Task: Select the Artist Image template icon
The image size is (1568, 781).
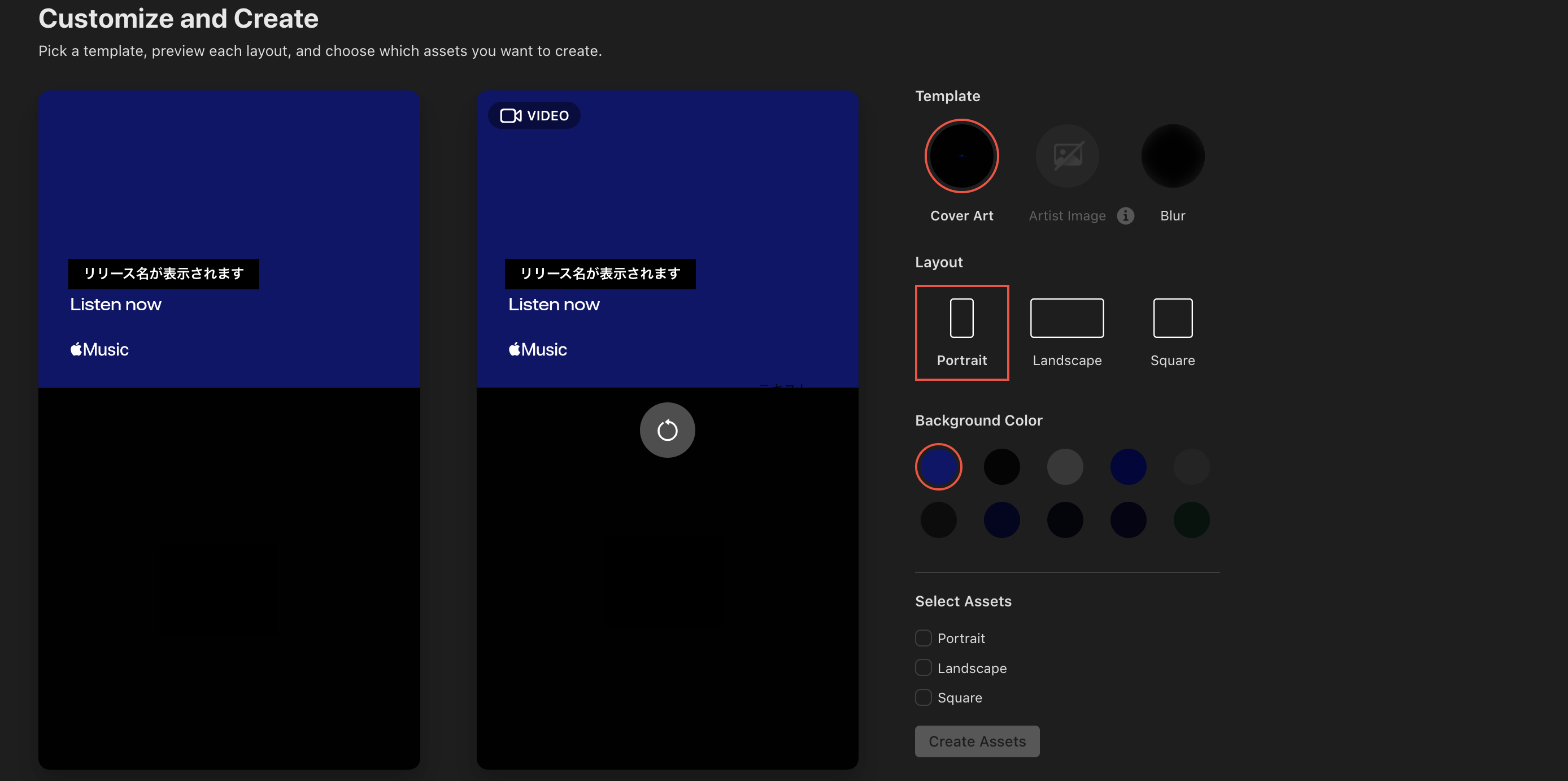Action: (1067, 156)
